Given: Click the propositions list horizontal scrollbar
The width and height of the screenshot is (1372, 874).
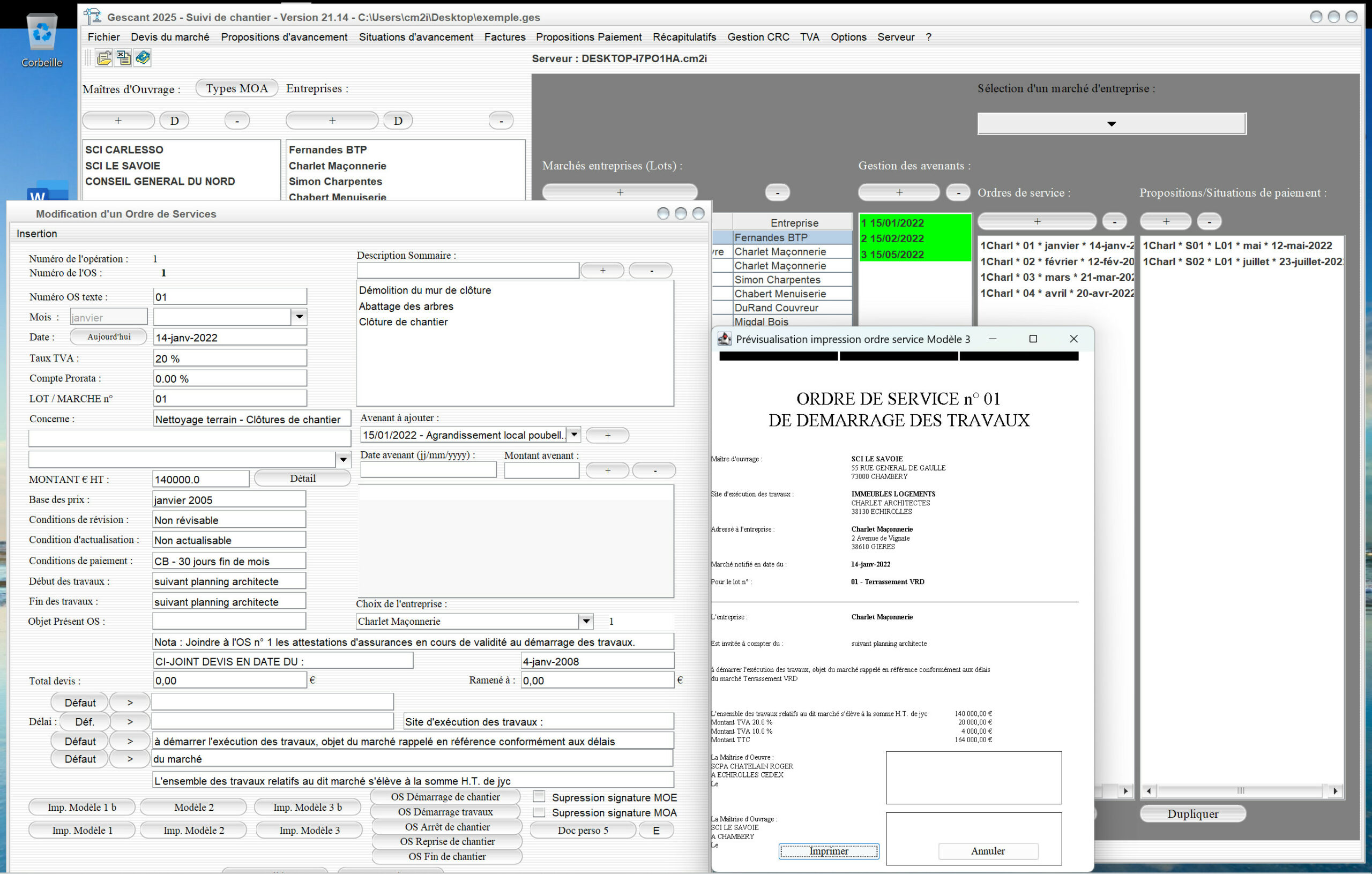Looking at the screenshot, I should point(1241,791).
